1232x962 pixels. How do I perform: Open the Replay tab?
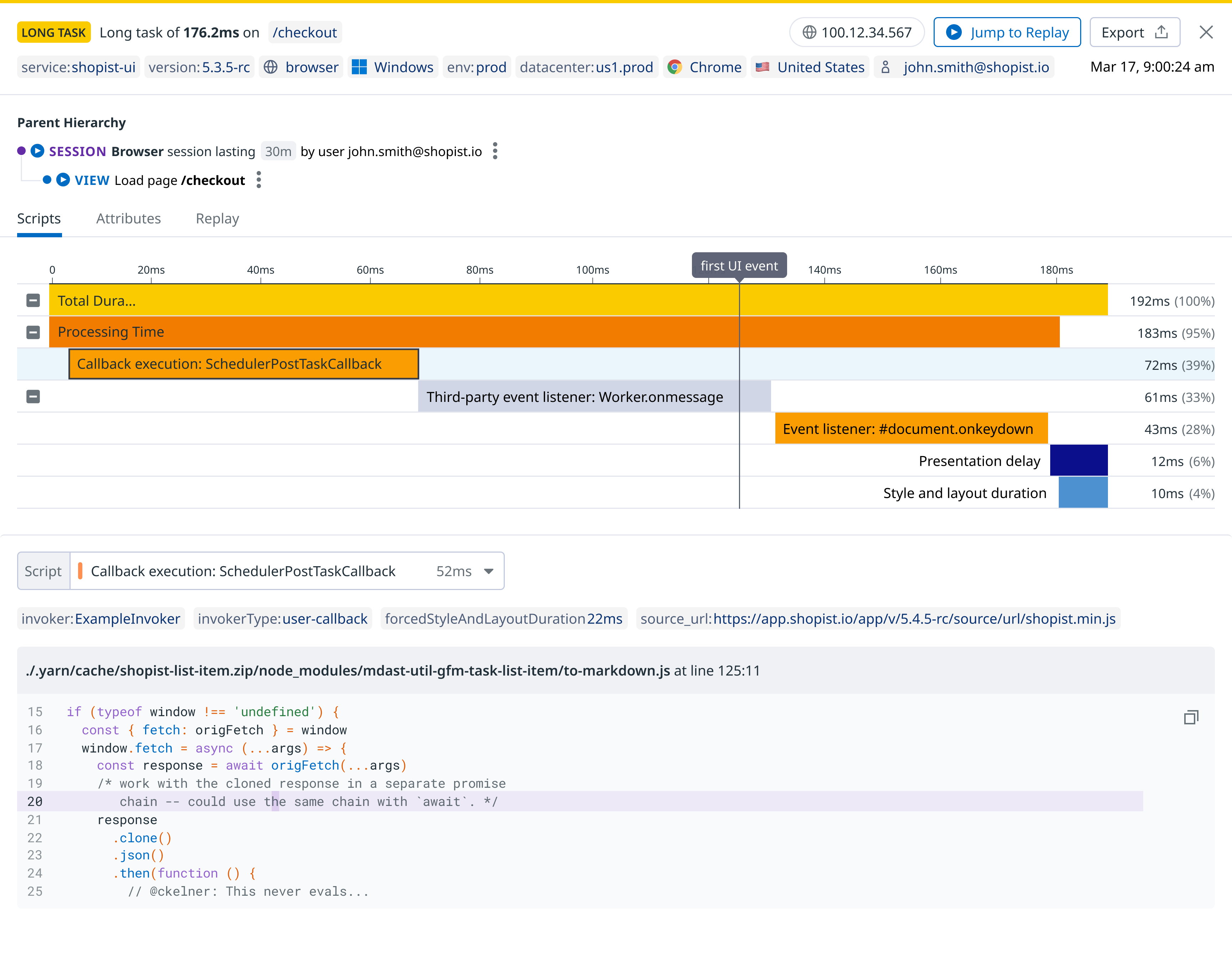[217, 218]
